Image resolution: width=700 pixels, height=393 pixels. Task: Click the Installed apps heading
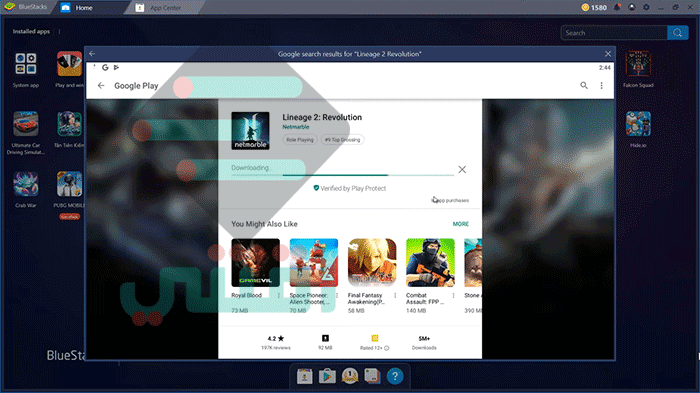pos(31,32)
